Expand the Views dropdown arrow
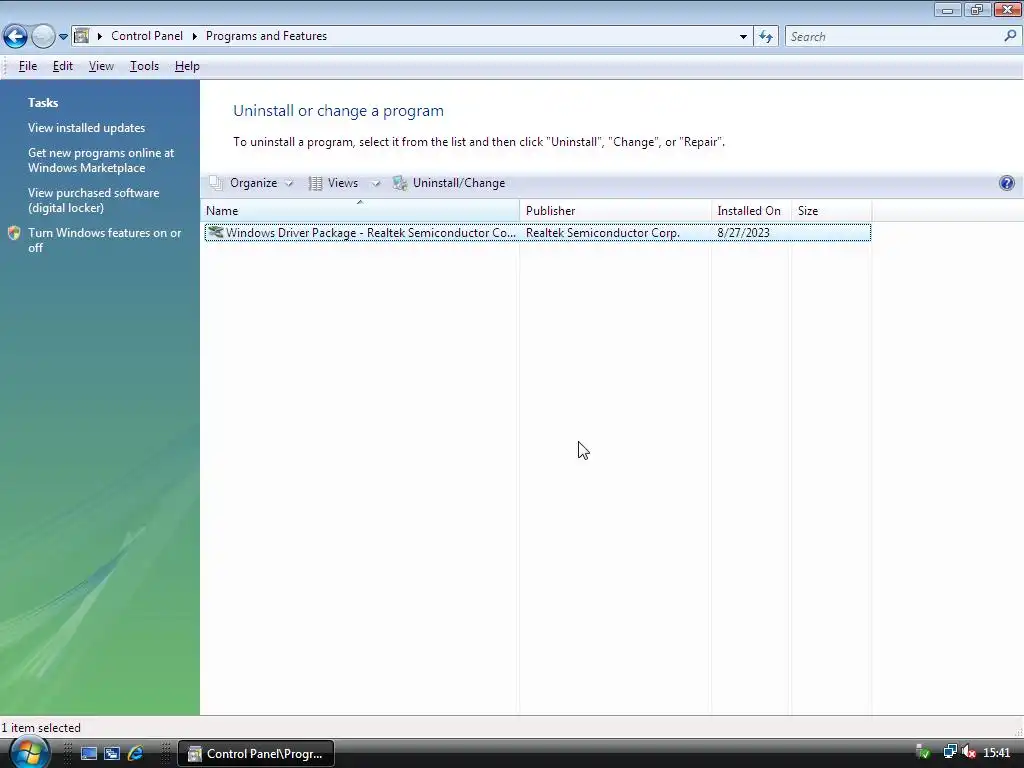This screenshot has width=1024, height=768. tap(376, 184)
